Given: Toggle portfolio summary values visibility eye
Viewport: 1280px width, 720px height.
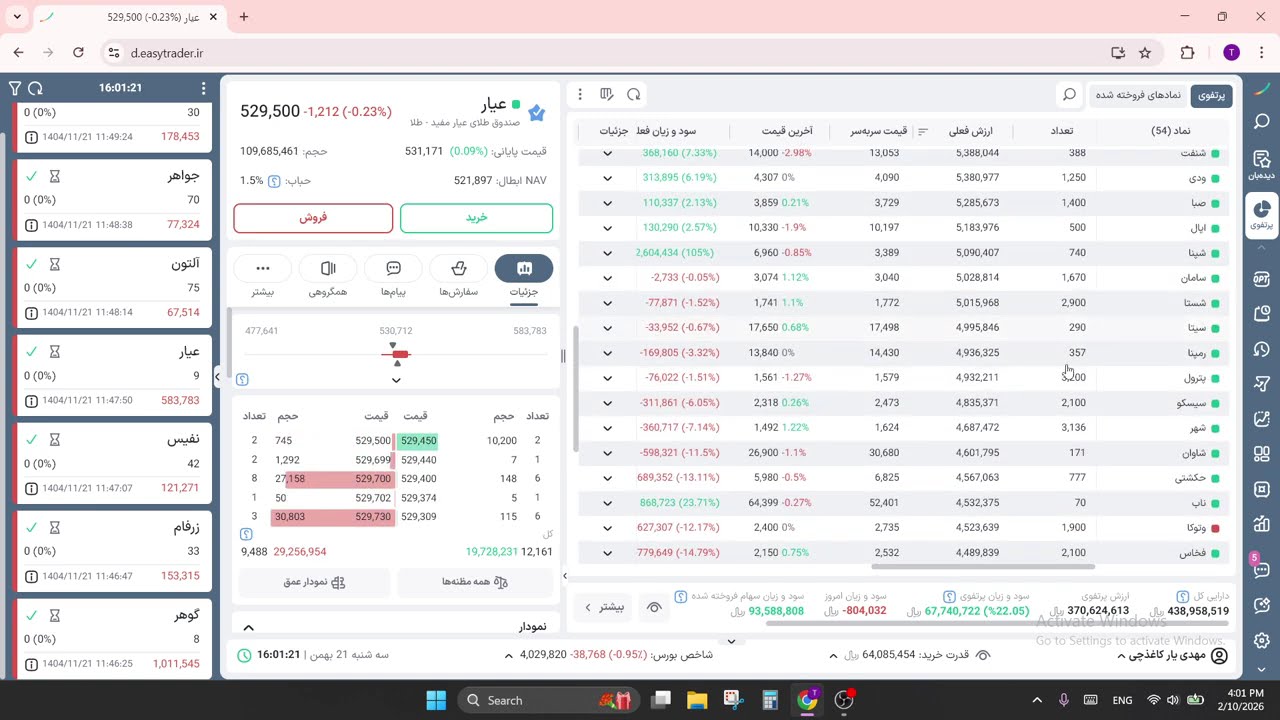Looking at the screenshot, I should pos(654,607).
